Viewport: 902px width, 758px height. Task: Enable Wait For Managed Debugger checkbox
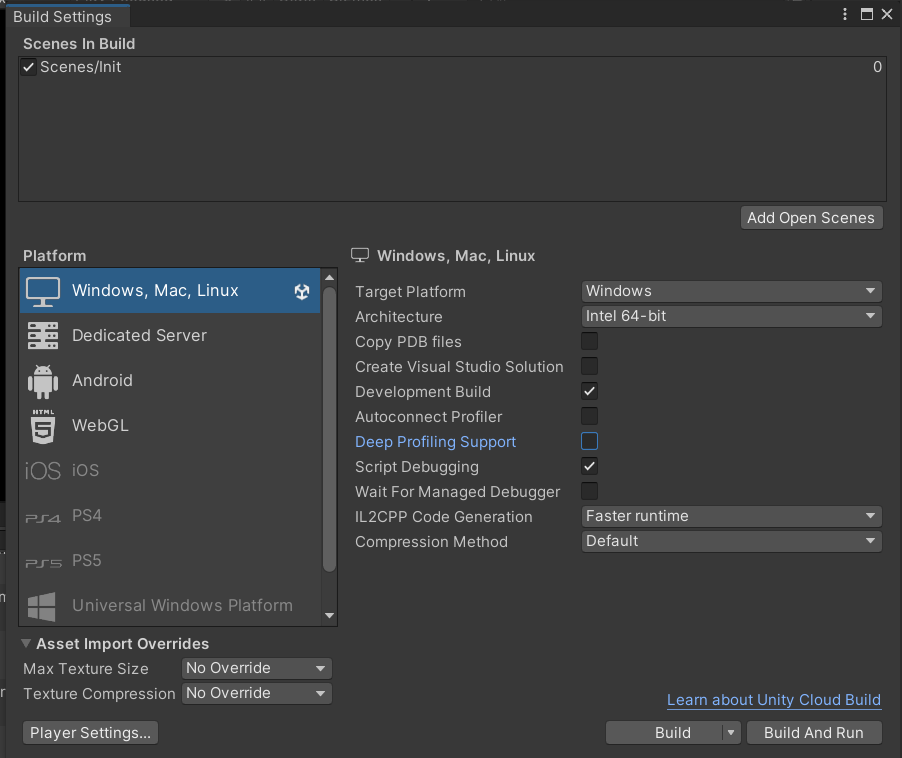click(x=589, y=491)
